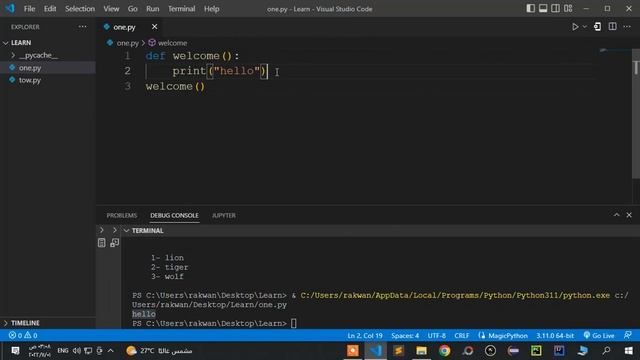
Task: Run the Python file with play icon
Action: pyautogui.click(x=575, y=27)
